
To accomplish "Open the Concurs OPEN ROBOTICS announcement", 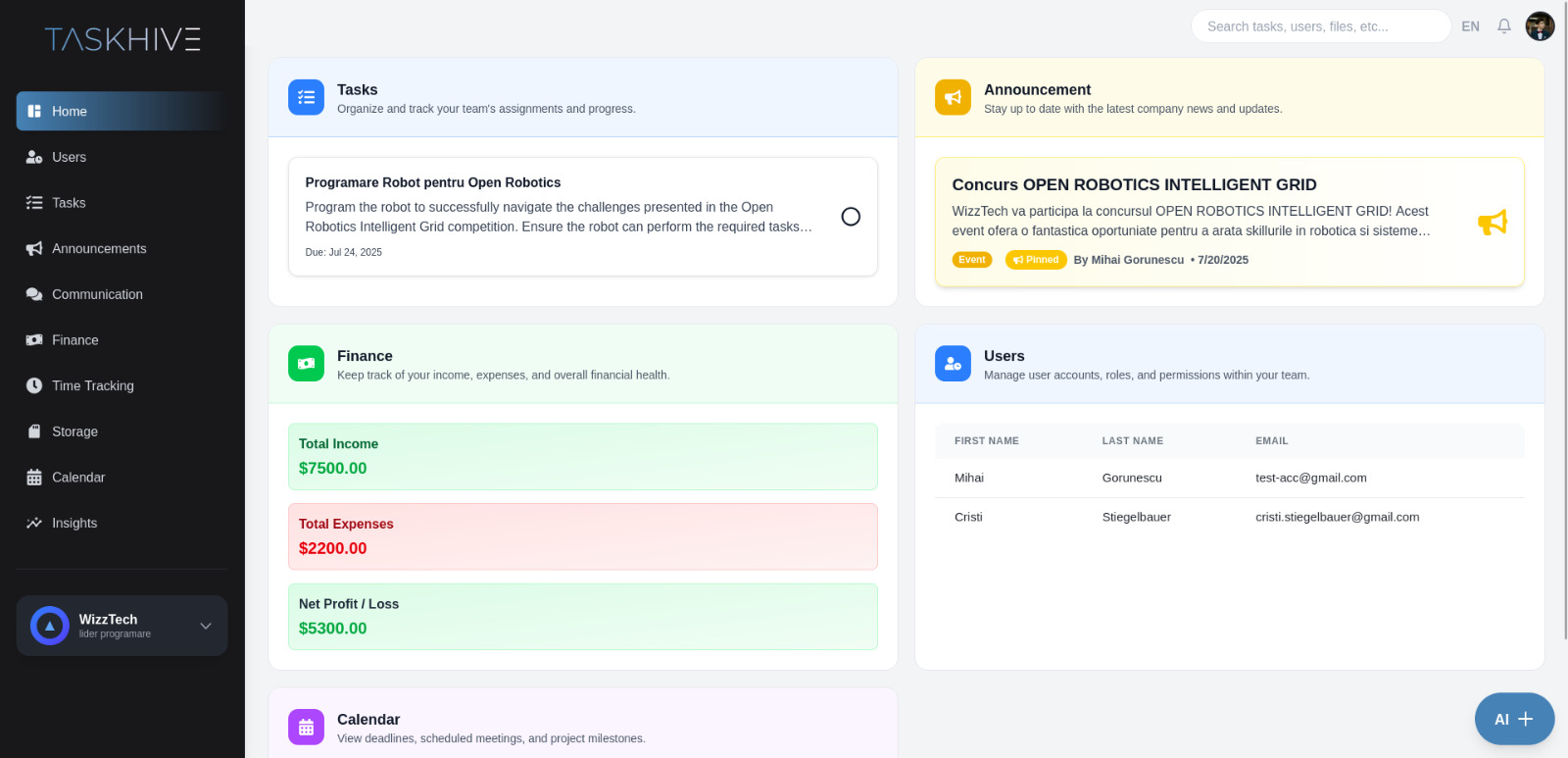I will (x=1134, y=184).
